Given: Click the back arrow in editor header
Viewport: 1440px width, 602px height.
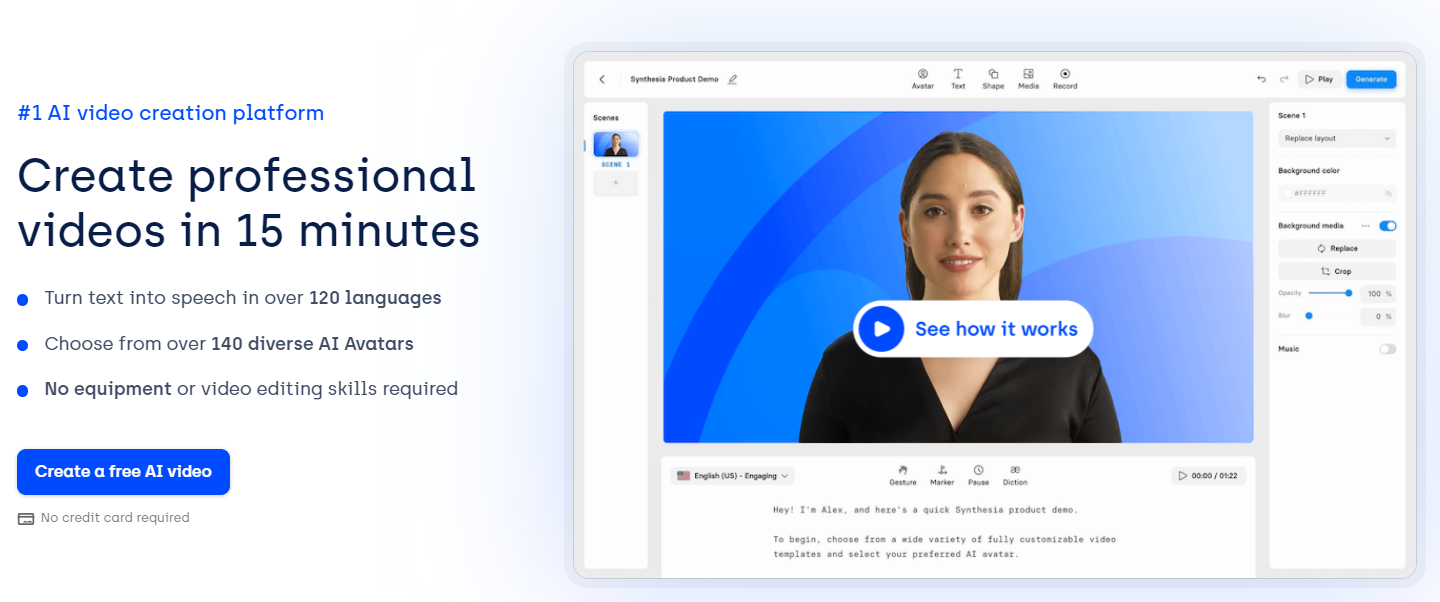Looking at the screenshot, I should 602,79.
